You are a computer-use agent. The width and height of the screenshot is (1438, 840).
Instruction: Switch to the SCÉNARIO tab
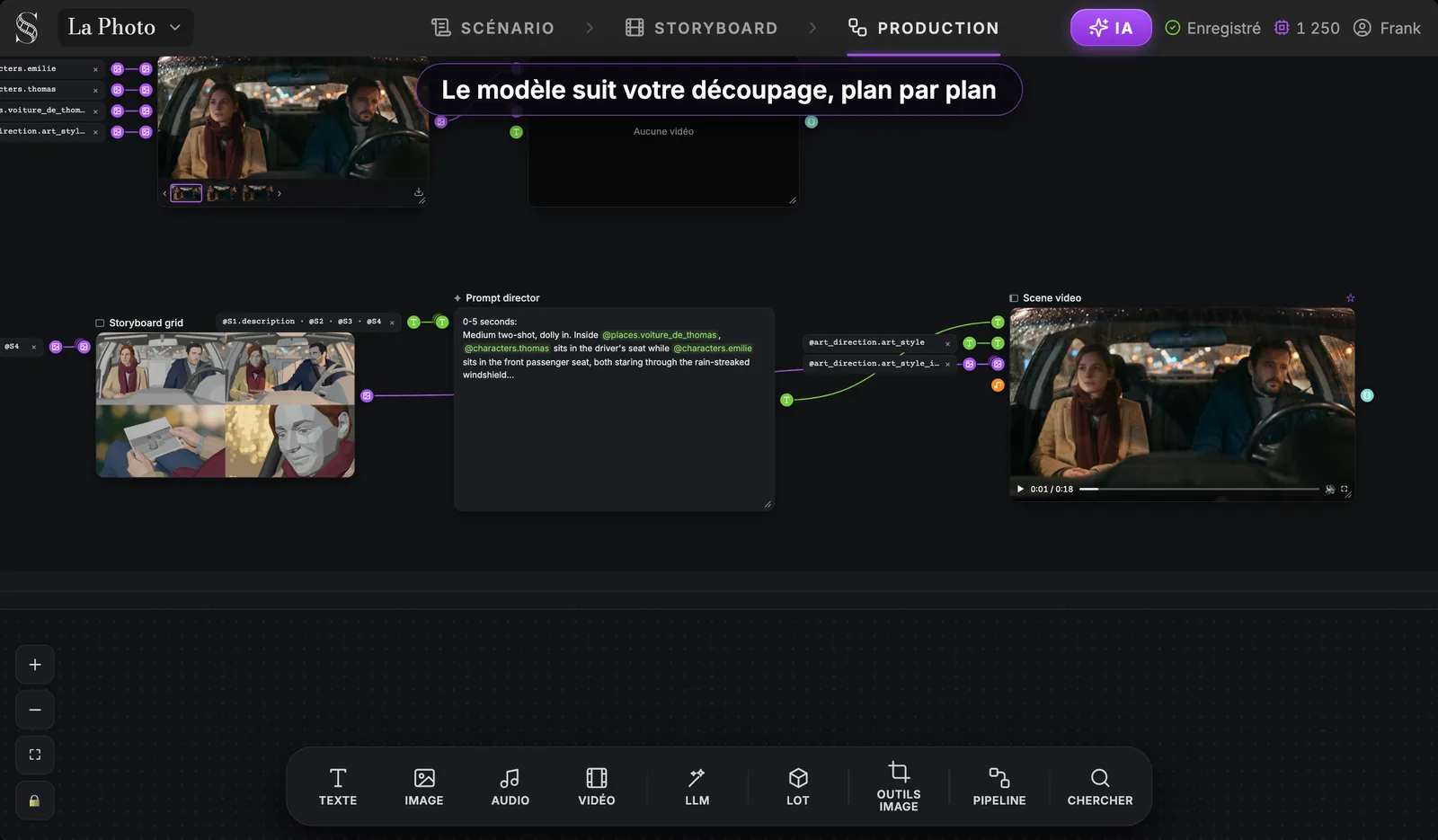tap(493, 28)
